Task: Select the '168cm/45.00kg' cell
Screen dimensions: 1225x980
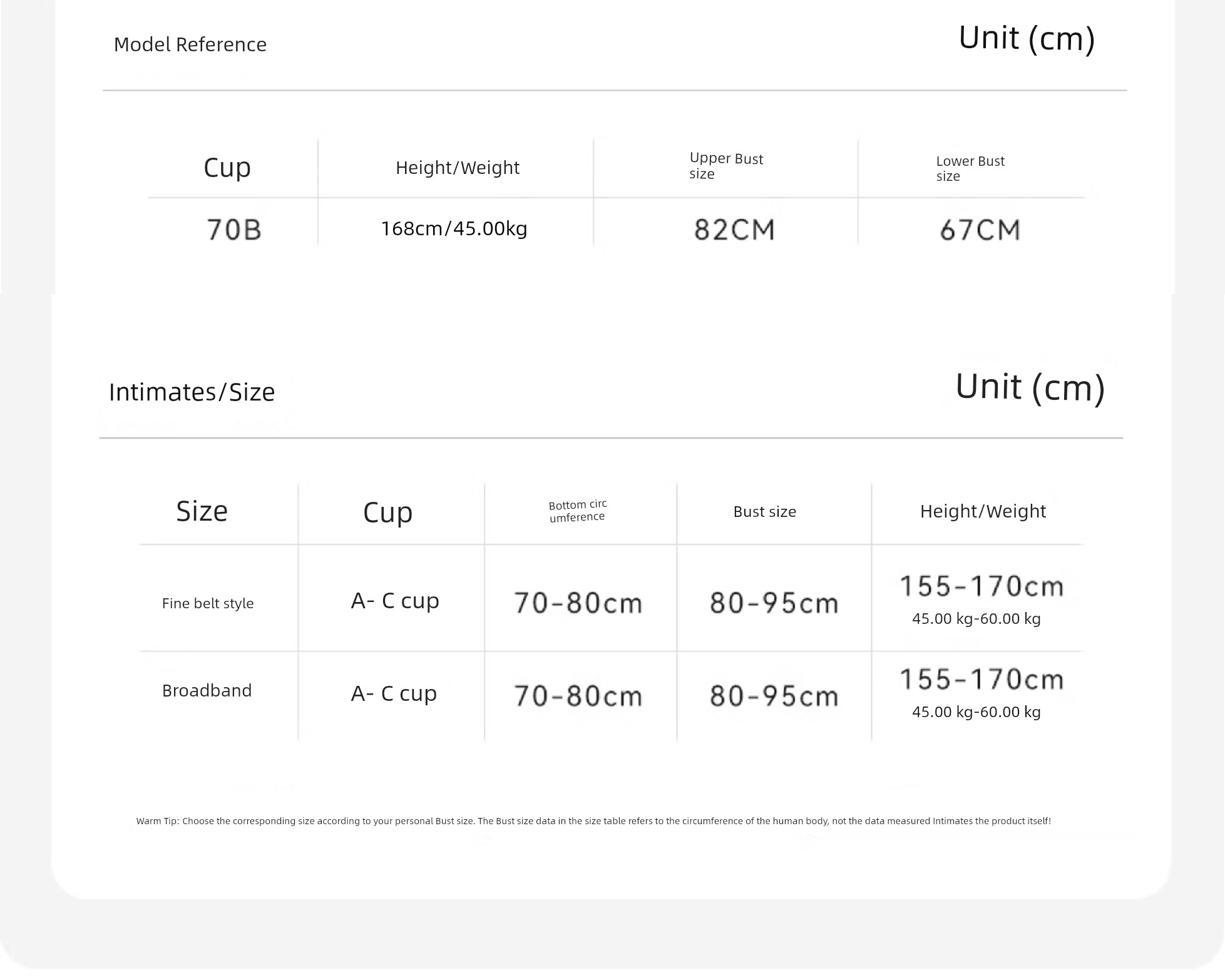Action: [454, 228]
